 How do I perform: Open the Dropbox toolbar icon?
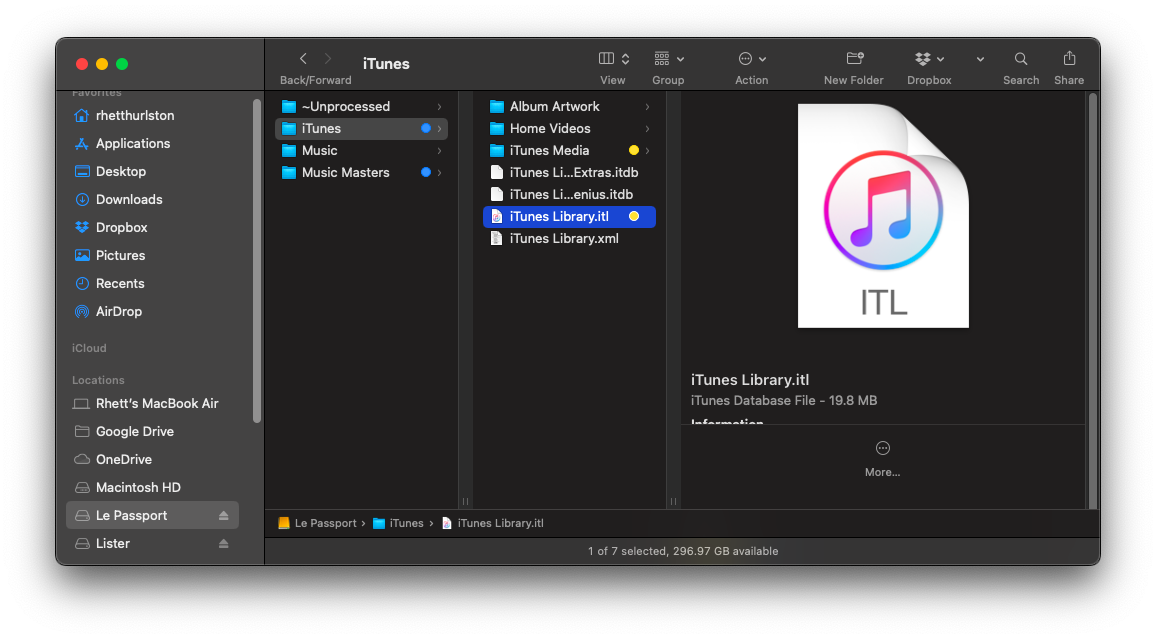(922, 58)
